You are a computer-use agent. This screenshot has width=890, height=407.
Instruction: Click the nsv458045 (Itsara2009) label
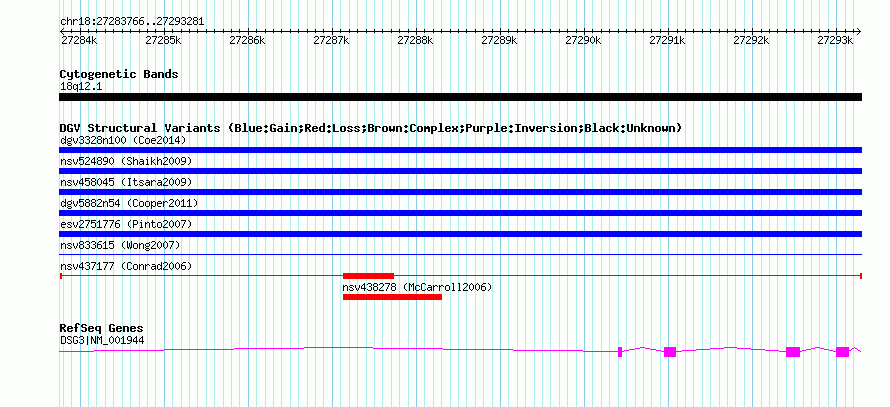126,182
